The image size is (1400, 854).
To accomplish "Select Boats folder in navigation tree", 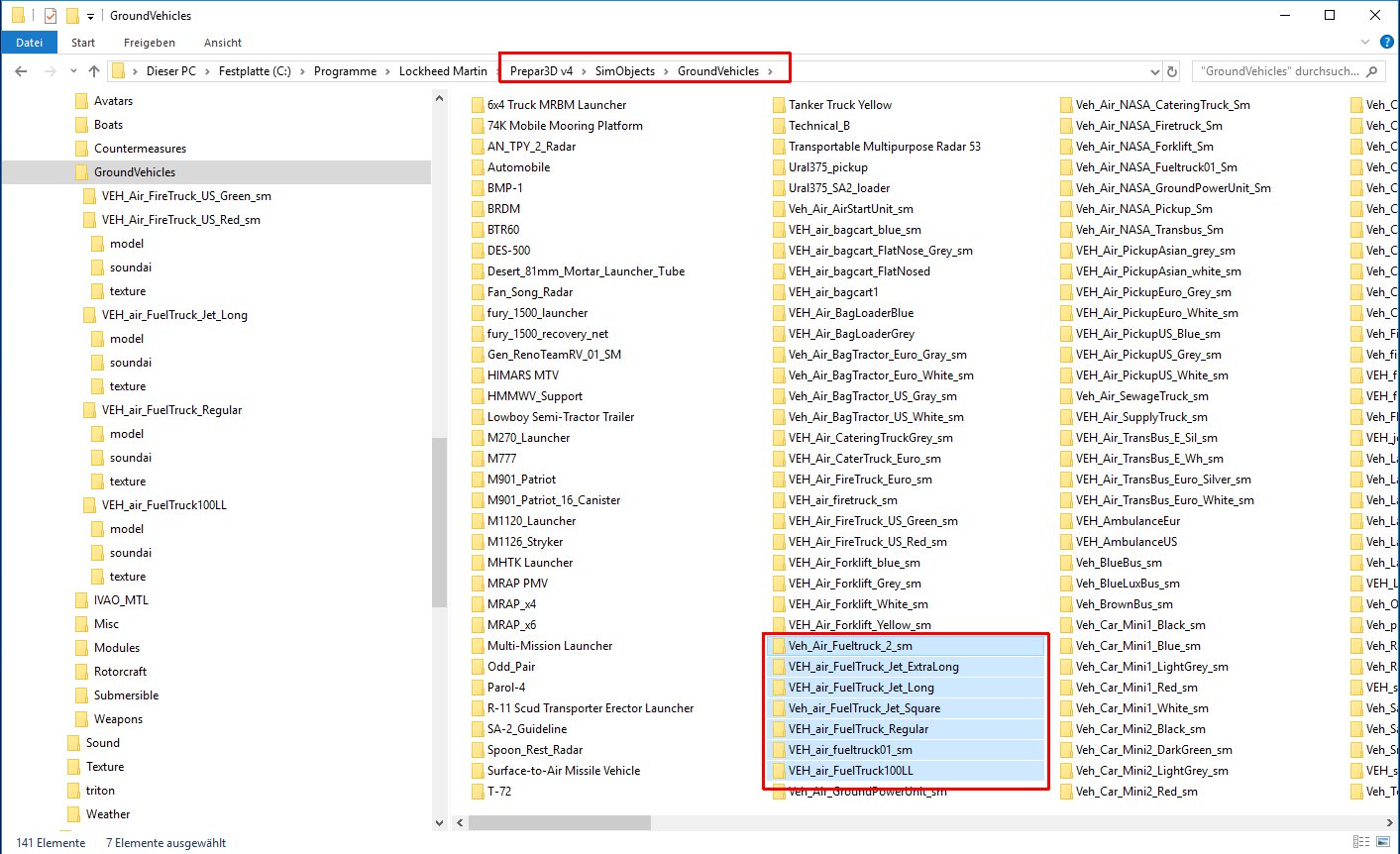I will [108, 125].
